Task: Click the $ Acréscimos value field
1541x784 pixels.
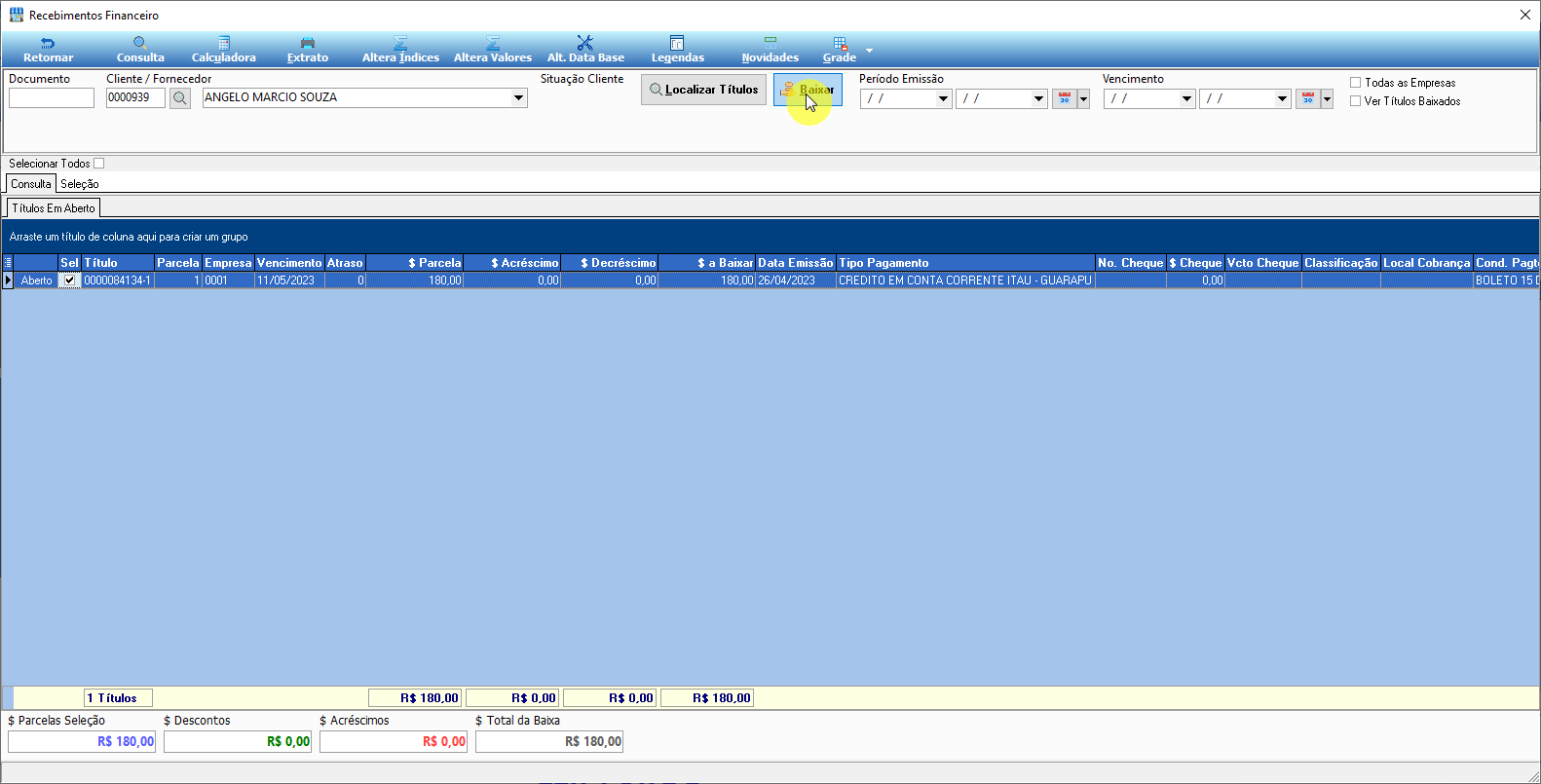Action: [x=394, y=742]
